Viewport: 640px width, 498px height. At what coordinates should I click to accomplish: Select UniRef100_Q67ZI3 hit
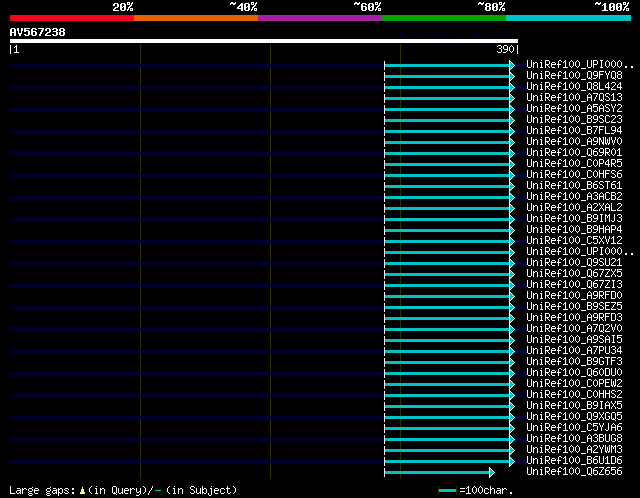point(574,285)
